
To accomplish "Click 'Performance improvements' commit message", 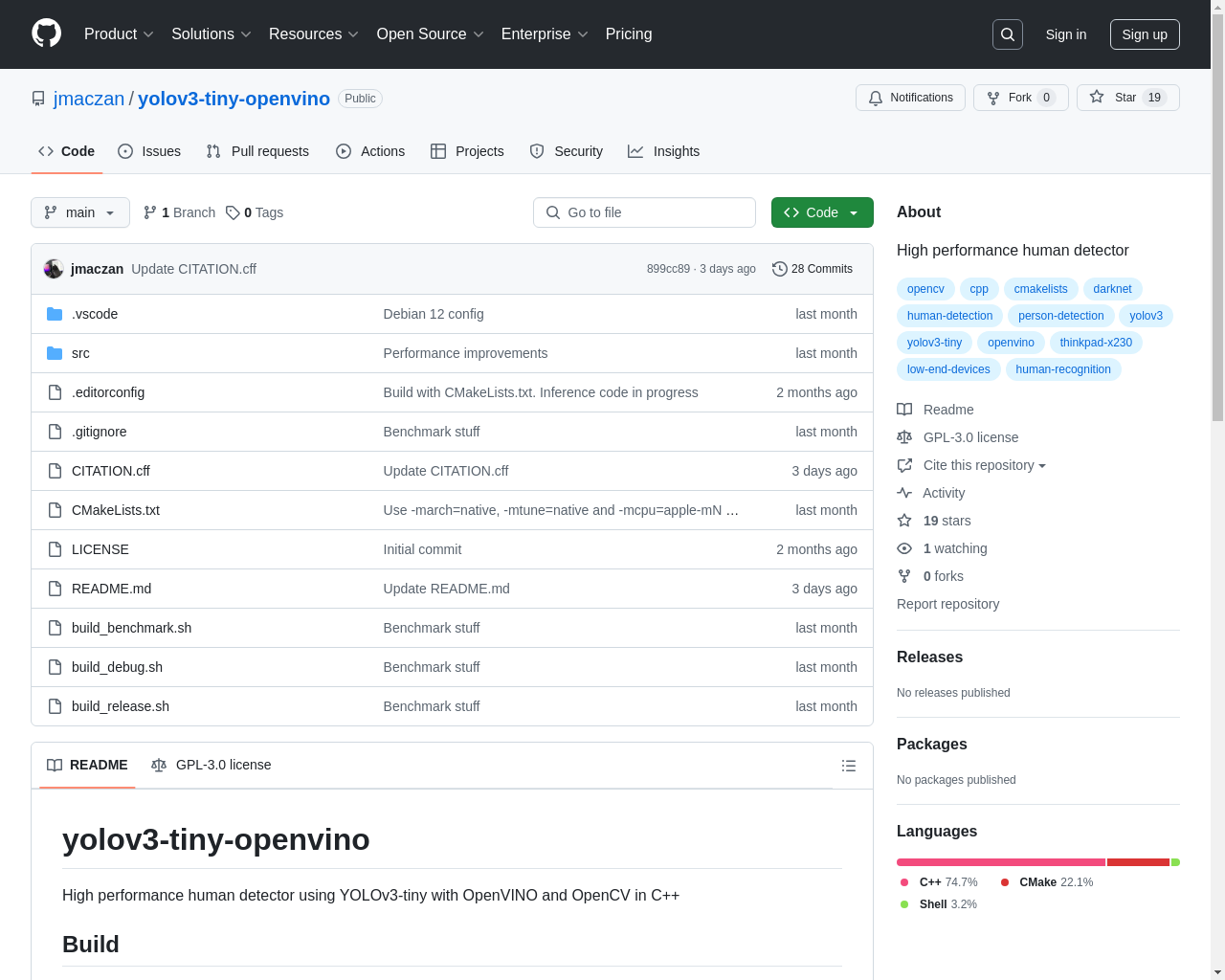I will pyautogui.click(x=465, y=353).
